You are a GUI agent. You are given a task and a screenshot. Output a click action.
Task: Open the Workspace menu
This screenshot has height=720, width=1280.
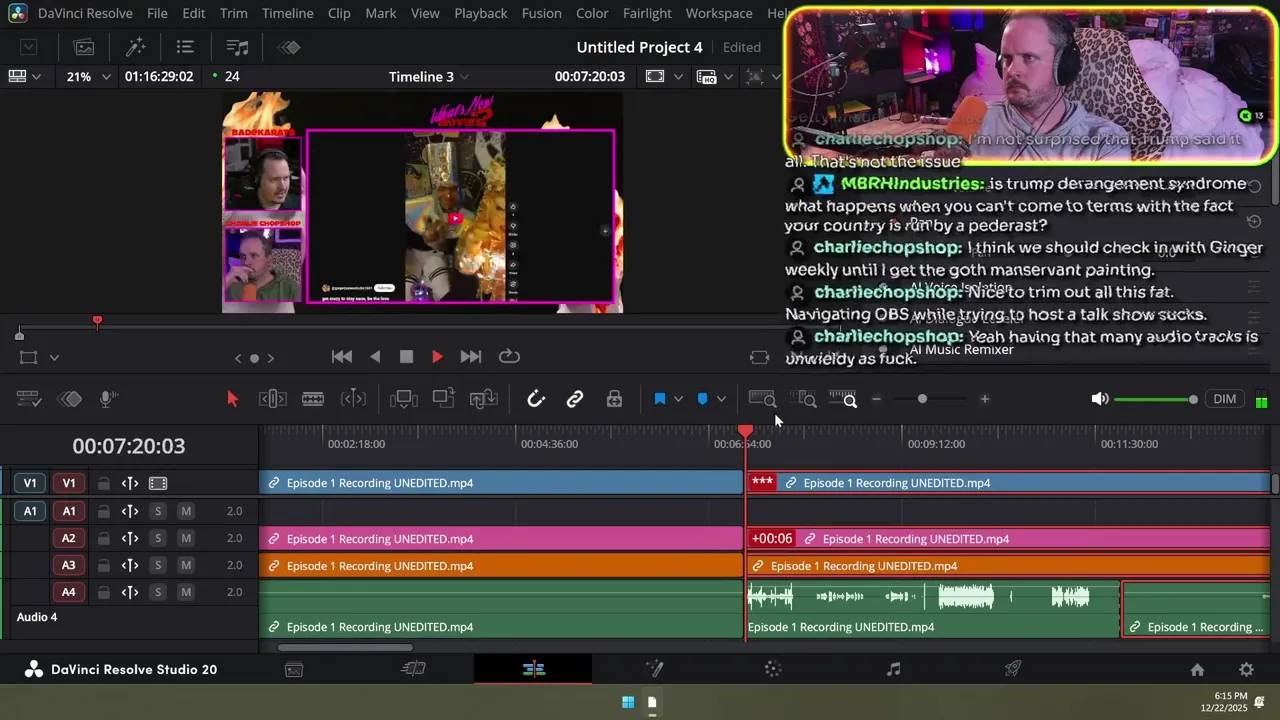click(x=719, y=13)
